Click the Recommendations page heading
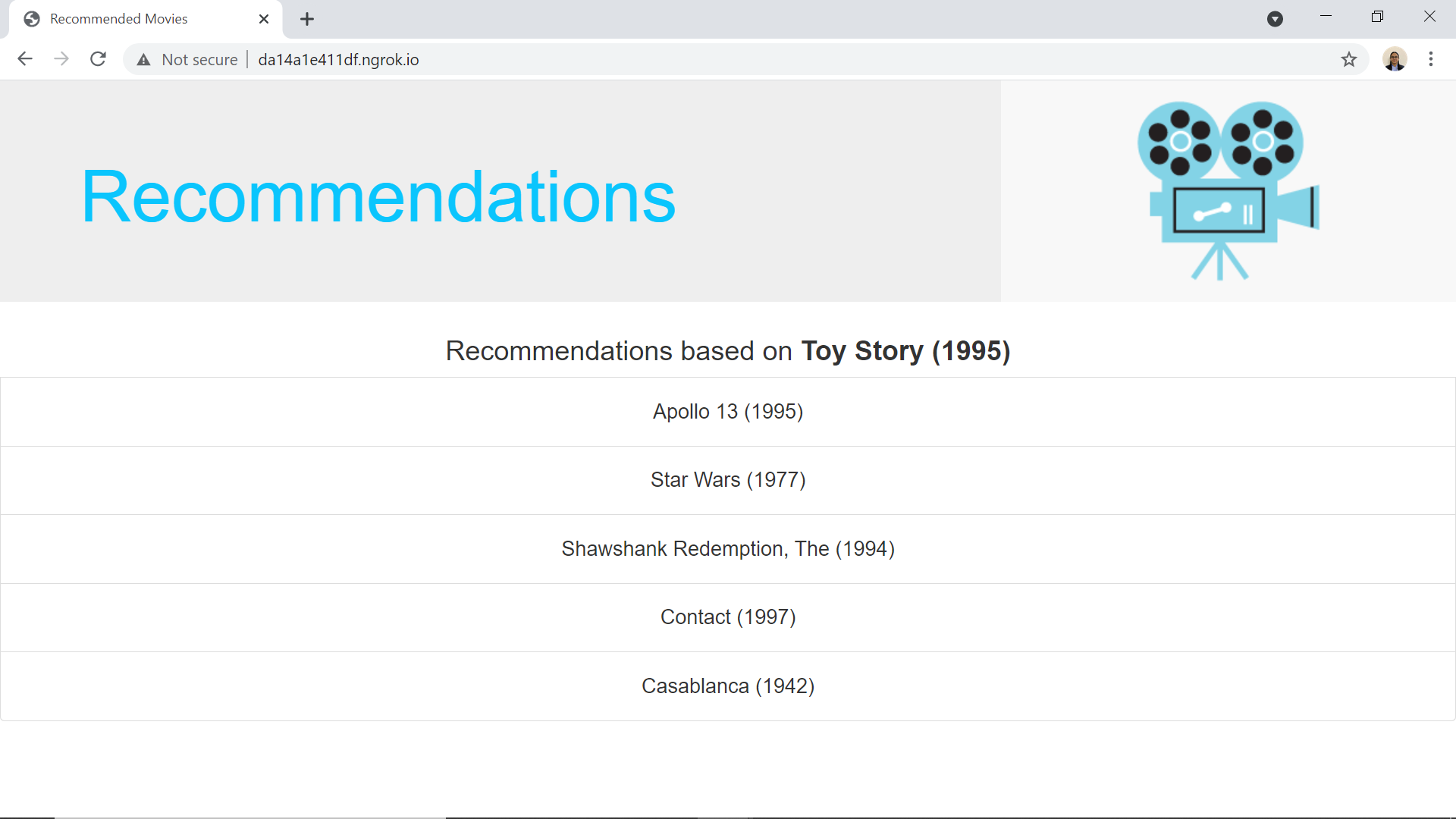 pos(378,196)
